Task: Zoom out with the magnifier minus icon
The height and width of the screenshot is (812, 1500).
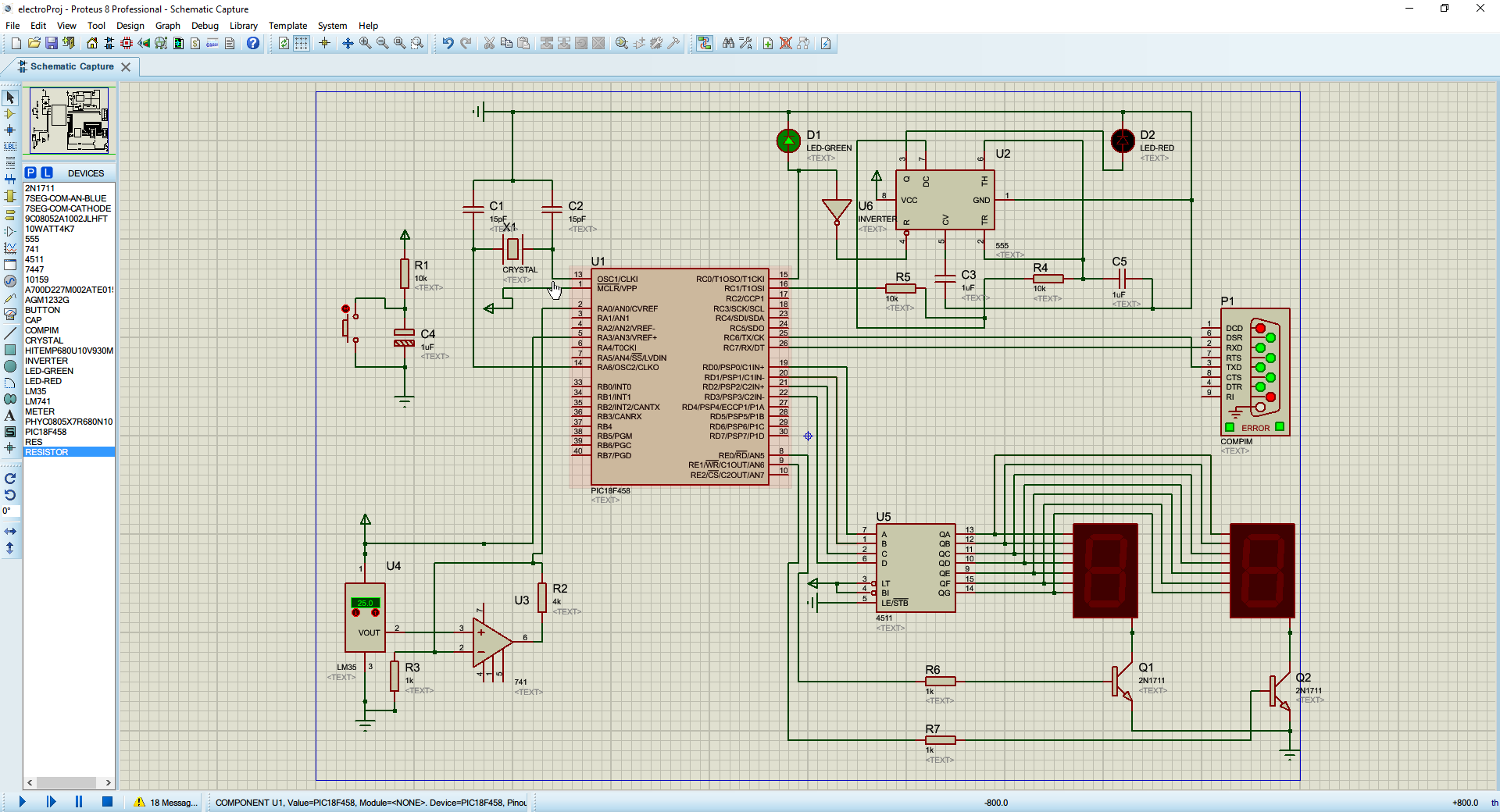Action: point(382,44)
